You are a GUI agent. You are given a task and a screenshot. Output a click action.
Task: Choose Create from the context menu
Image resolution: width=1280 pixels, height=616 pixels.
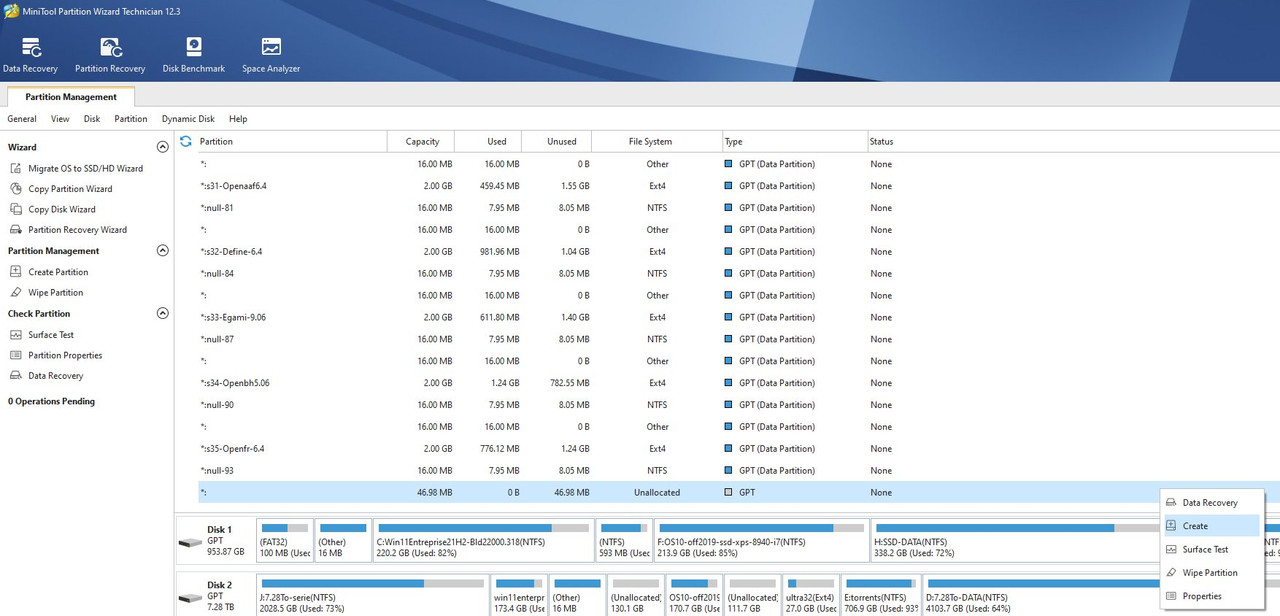1212,526
